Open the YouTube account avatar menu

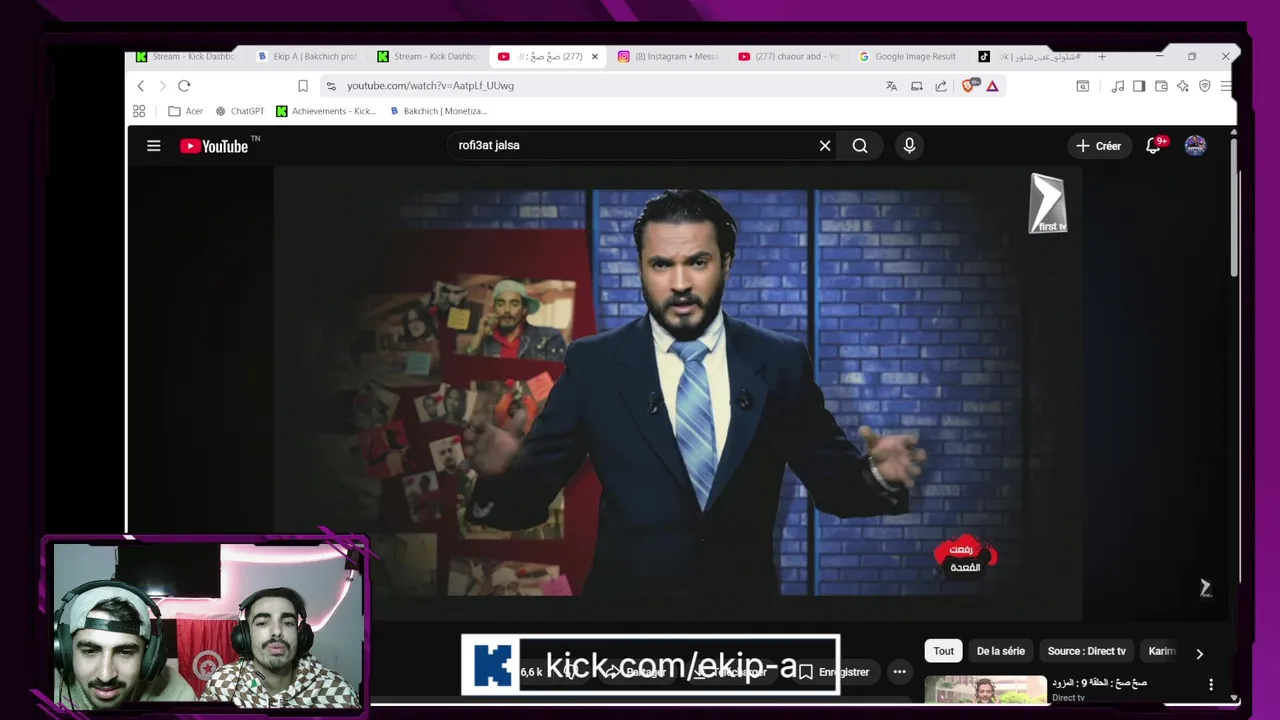(x=1195, y=146)
